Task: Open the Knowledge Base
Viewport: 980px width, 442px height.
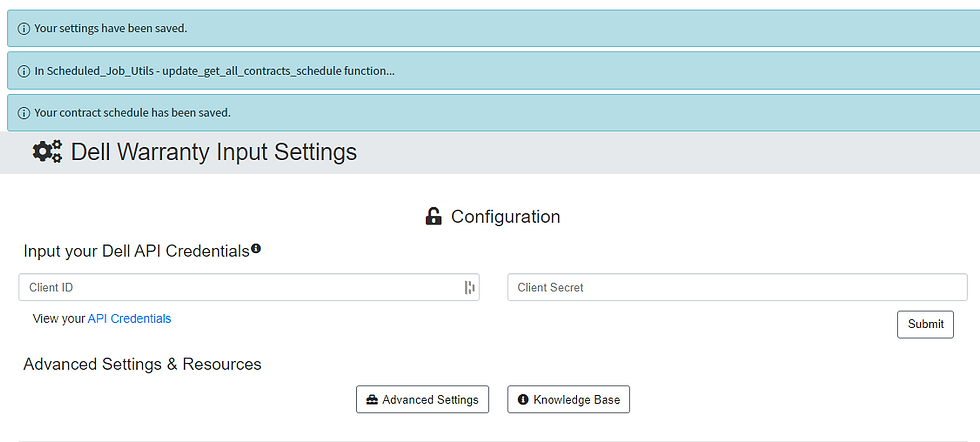Action: tap(568, 400)
